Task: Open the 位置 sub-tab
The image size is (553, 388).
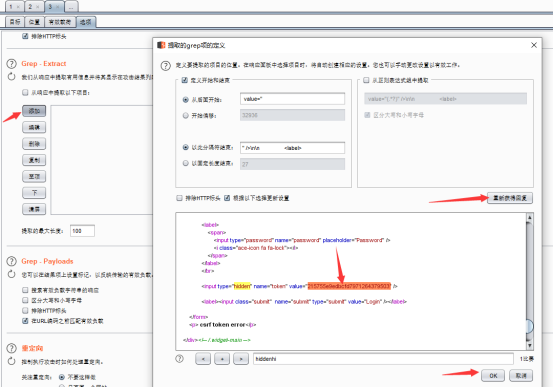Action: pos(35,22)
